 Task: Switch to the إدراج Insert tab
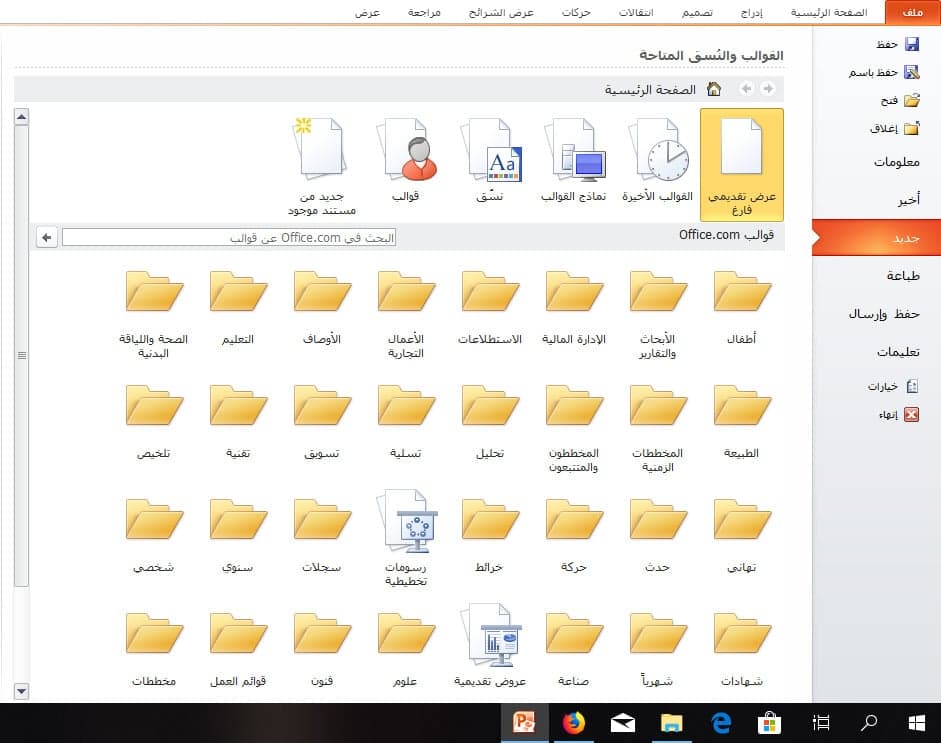tap(751, 12)
